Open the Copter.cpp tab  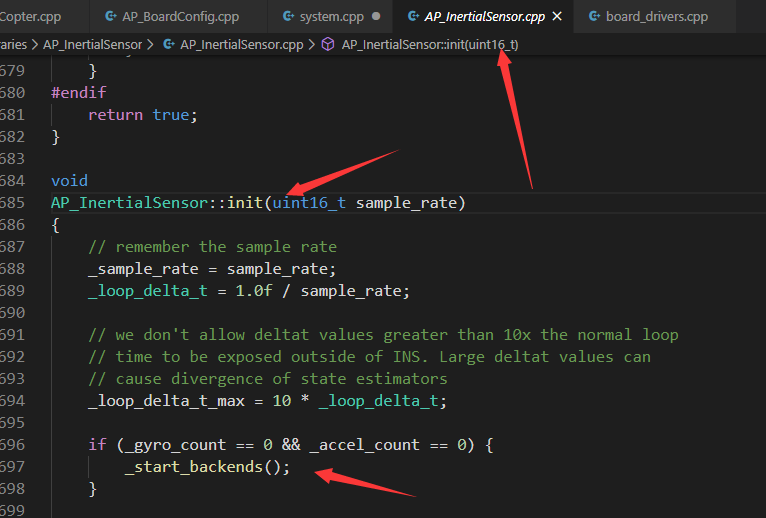(31, 17)
